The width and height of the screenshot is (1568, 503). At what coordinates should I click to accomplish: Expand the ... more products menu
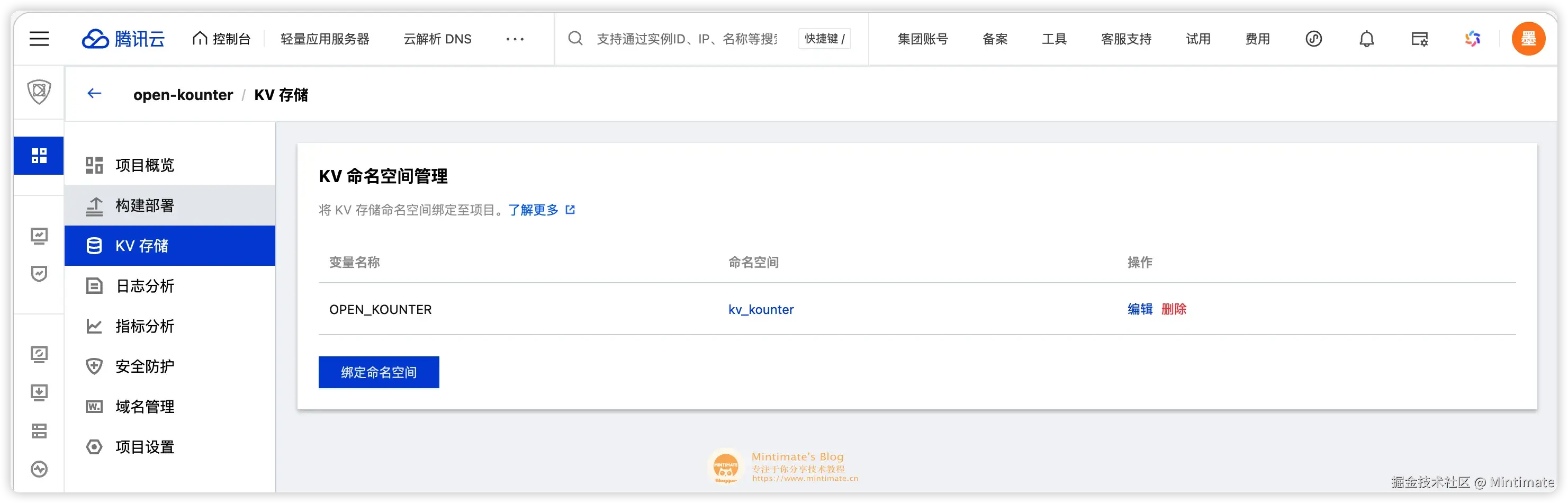pos(515,40)
